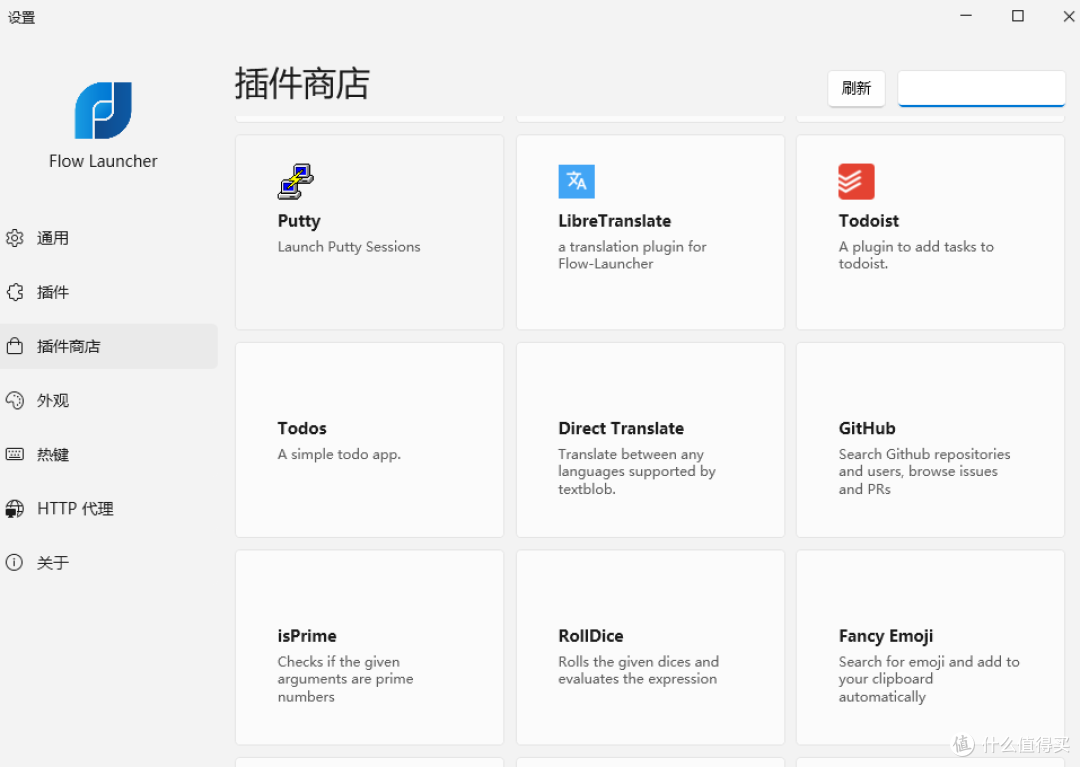Open the 热键 settings page

[x=52, y=454]
